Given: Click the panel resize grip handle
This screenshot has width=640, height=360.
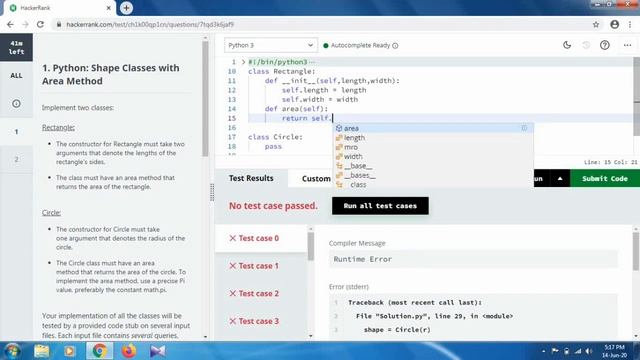Looking at the screenshot, I should [212, 192].
